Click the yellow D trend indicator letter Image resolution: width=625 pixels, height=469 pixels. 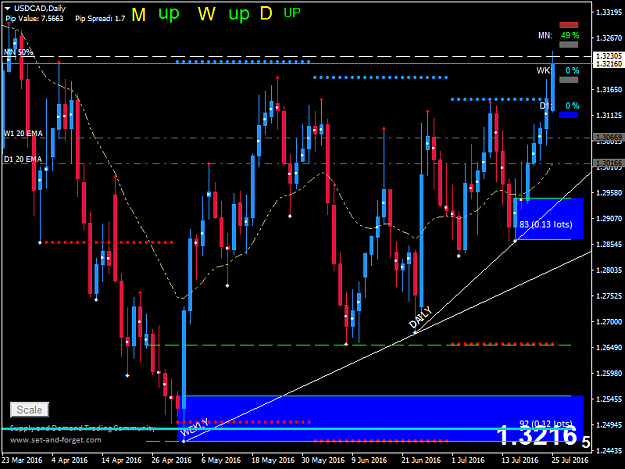(266, 14)
